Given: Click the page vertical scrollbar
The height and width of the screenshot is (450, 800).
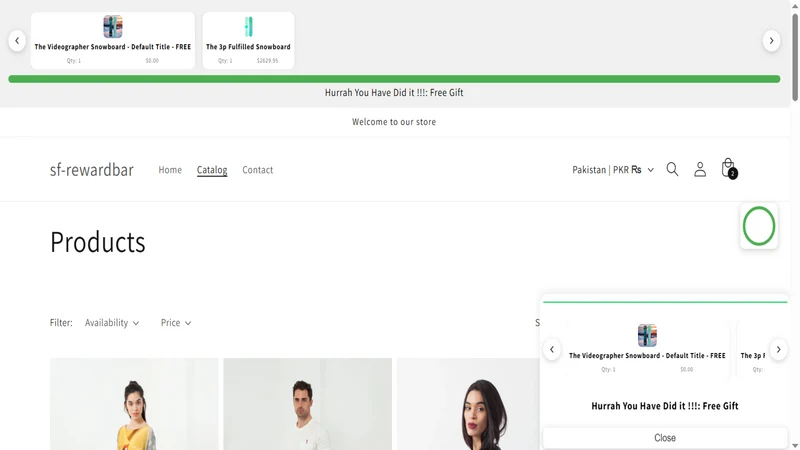Looking at the screenshot, I should coord(795,57).
